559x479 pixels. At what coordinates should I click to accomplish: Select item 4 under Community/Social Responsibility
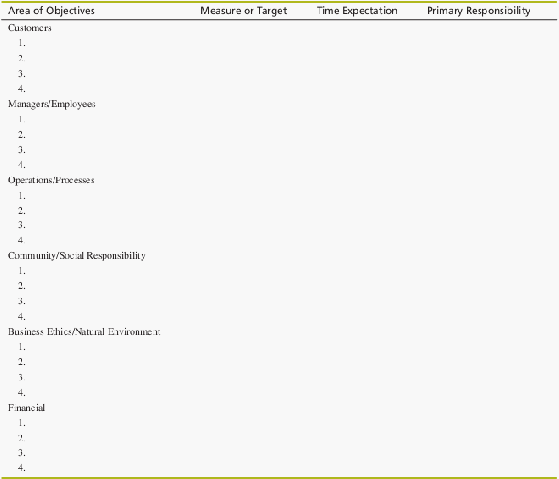(x=22, y=316)
